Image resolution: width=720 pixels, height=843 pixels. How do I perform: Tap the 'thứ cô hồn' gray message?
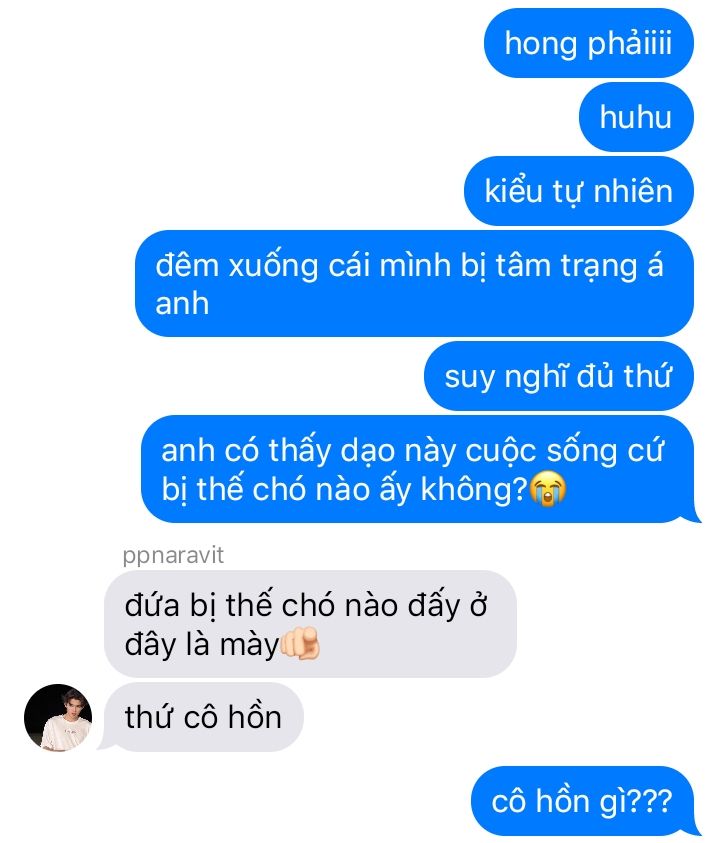coord(203,717)
